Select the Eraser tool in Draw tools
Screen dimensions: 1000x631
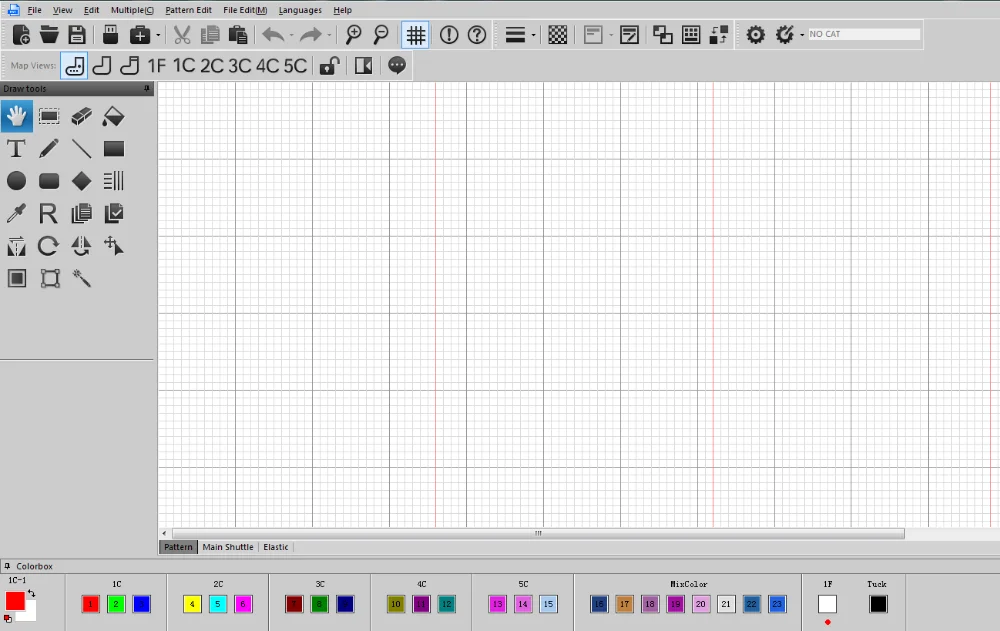coord(81,117)
